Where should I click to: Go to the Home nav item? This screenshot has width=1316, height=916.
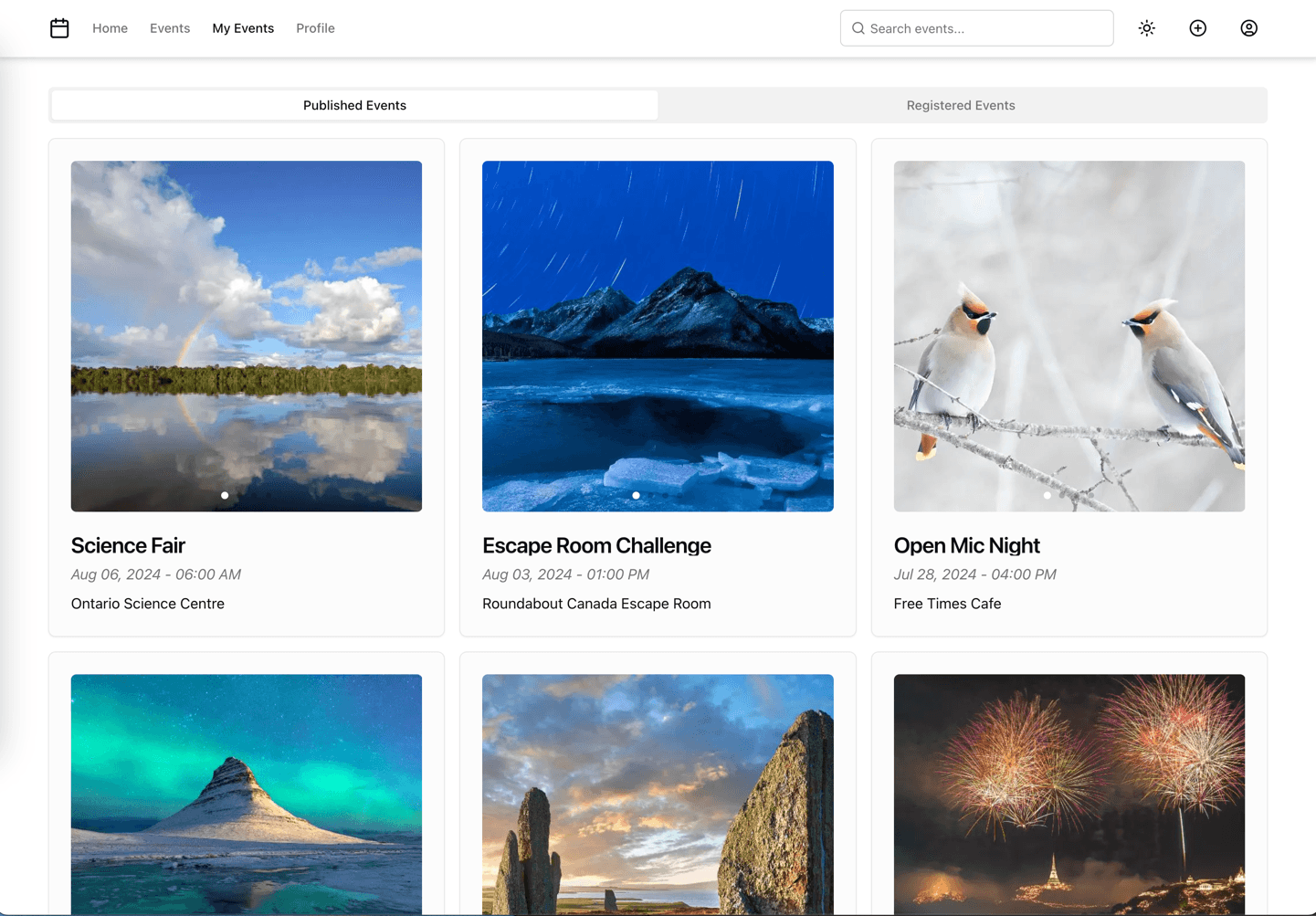click(110, 28)
